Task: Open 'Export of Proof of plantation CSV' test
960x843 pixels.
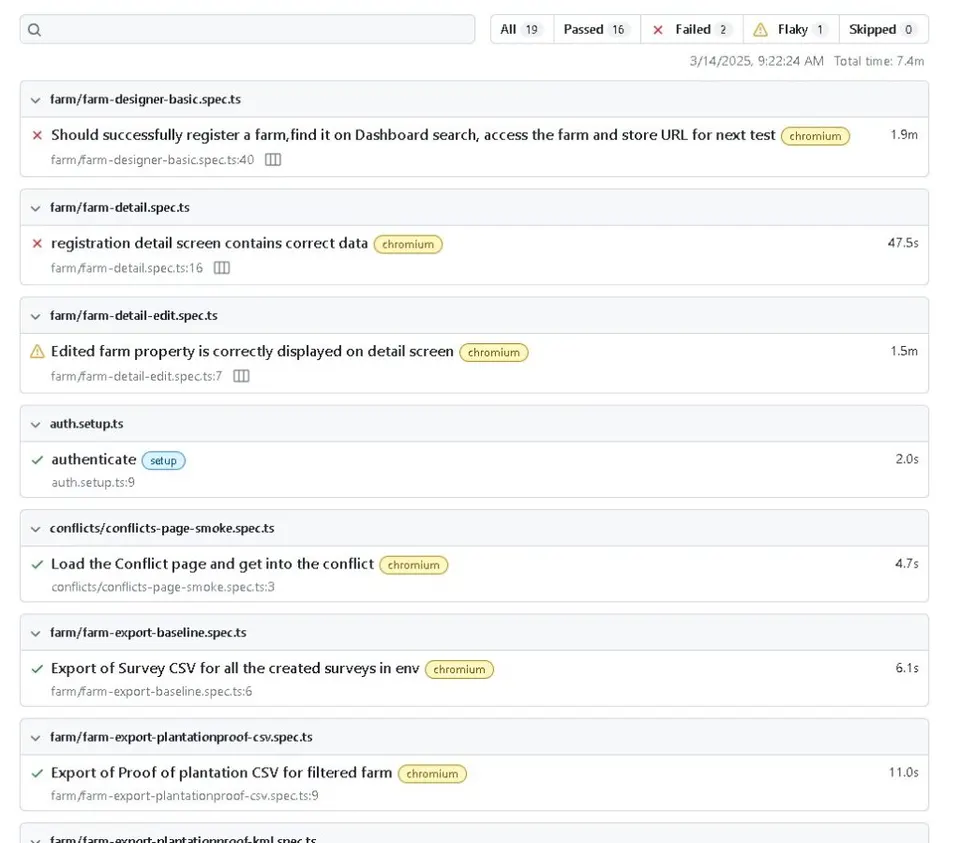Action: pyautogui.click(x=222, y=773)
